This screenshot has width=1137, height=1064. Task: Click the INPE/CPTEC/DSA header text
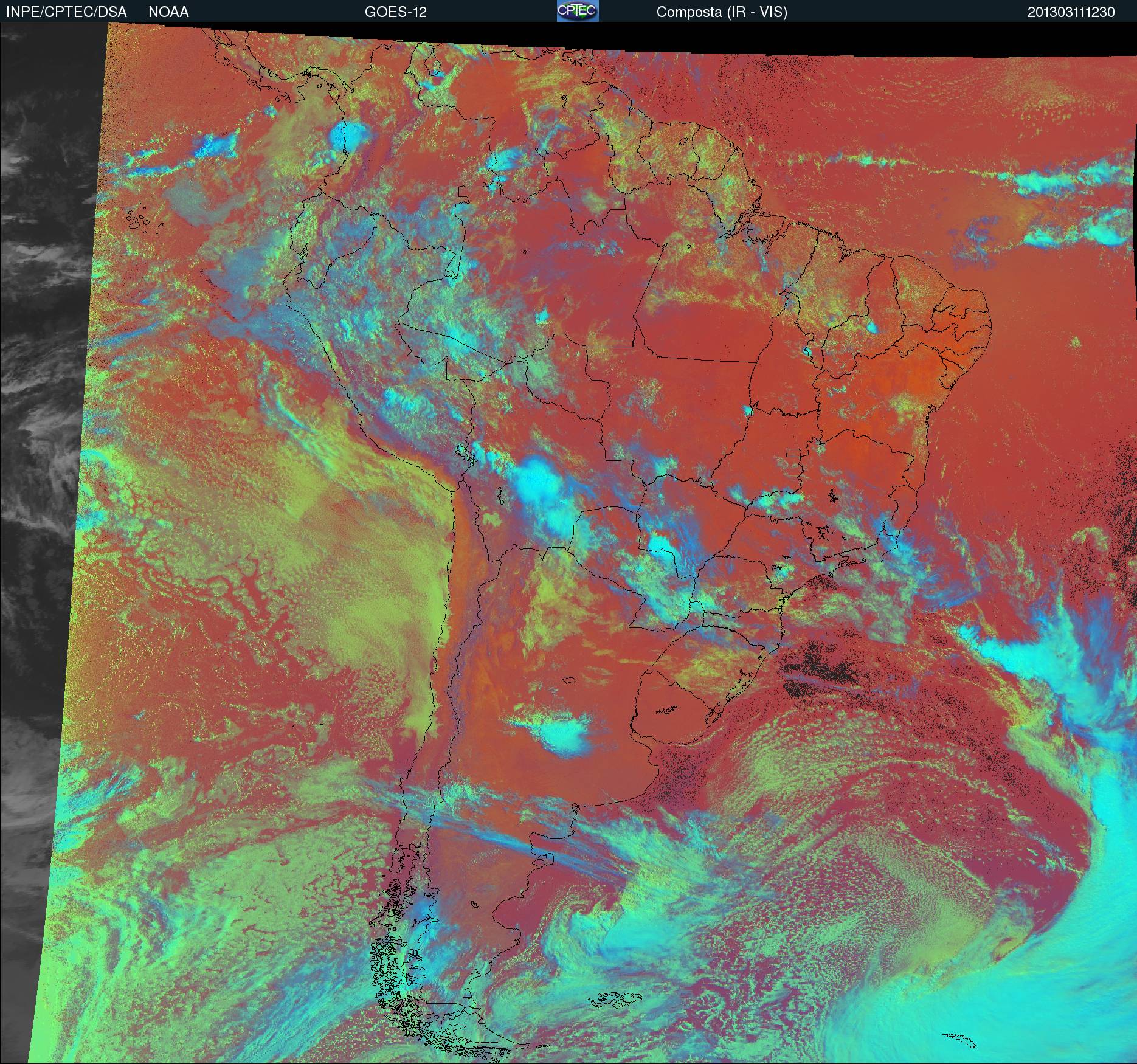[x=66, y=12]
